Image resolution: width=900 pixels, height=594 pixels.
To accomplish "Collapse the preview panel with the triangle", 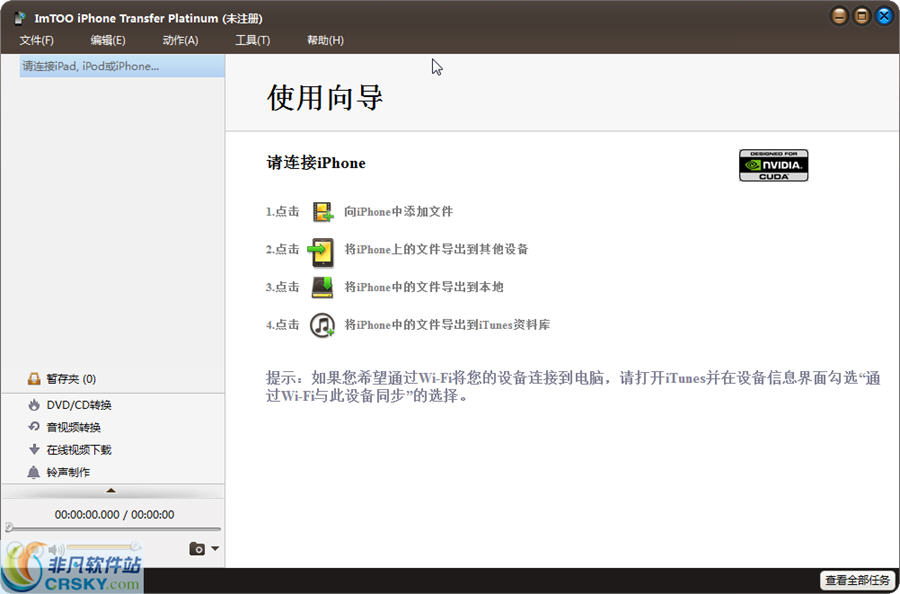I will 111,491.
